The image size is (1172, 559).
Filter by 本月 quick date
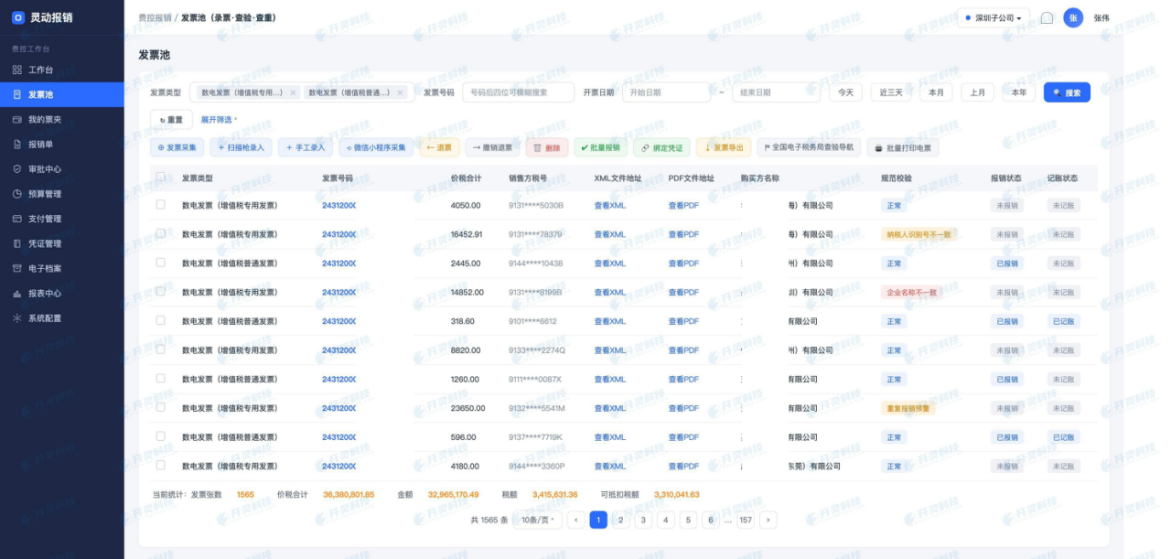point(936,93)
